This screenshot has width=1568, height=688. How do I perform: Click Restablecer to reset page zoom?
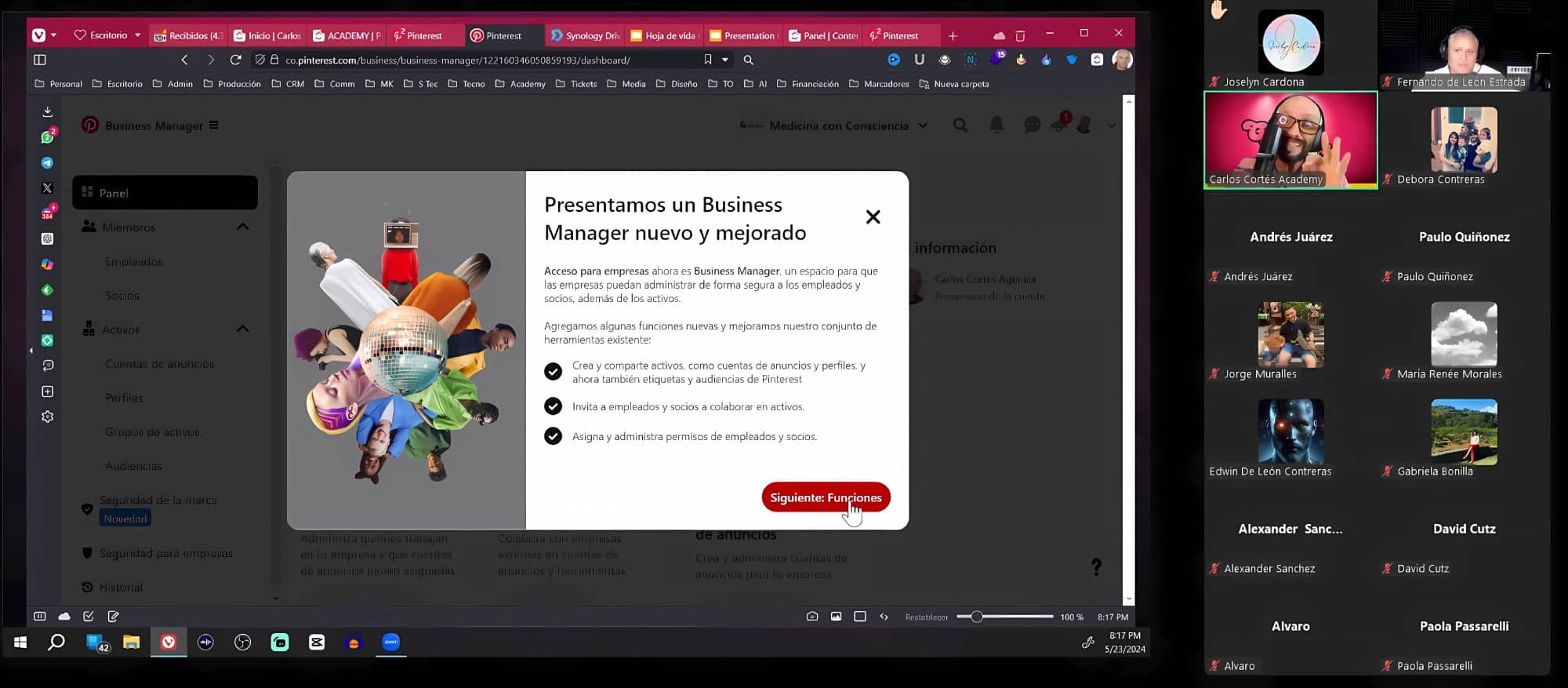pos(927,617)
